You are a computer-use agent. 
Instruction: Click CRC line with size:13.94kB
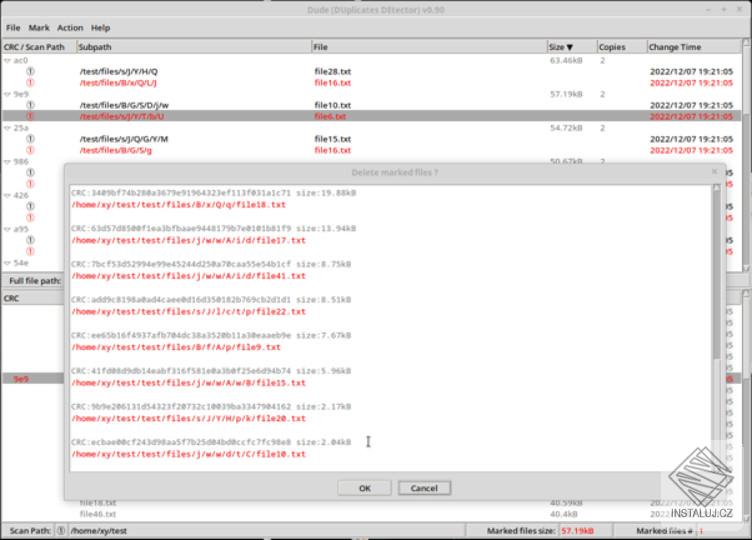tap(213, 228)
